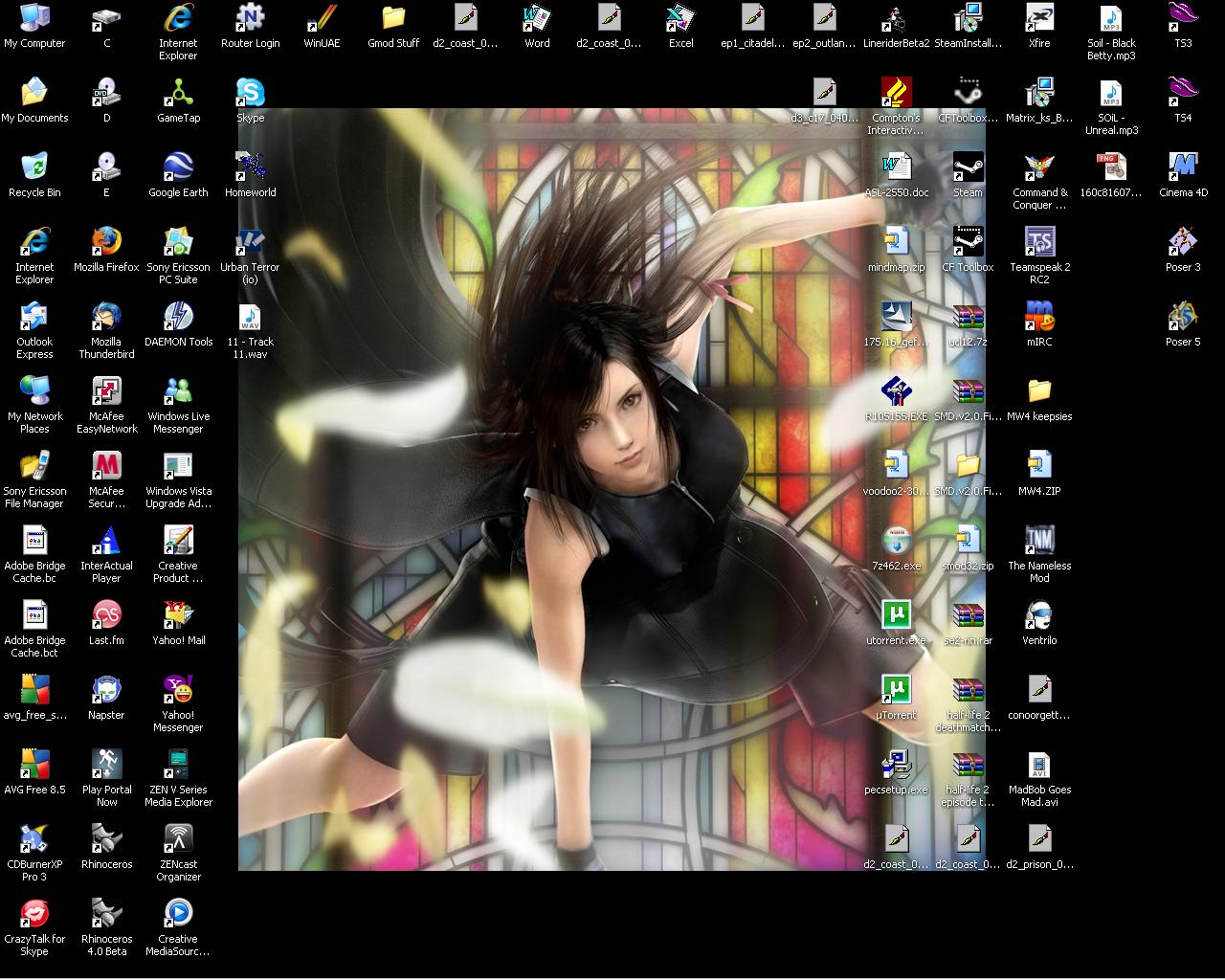Select the mIRC shortcut
This screenshot has width=1225, height=980.
(x=1039, y=316)
